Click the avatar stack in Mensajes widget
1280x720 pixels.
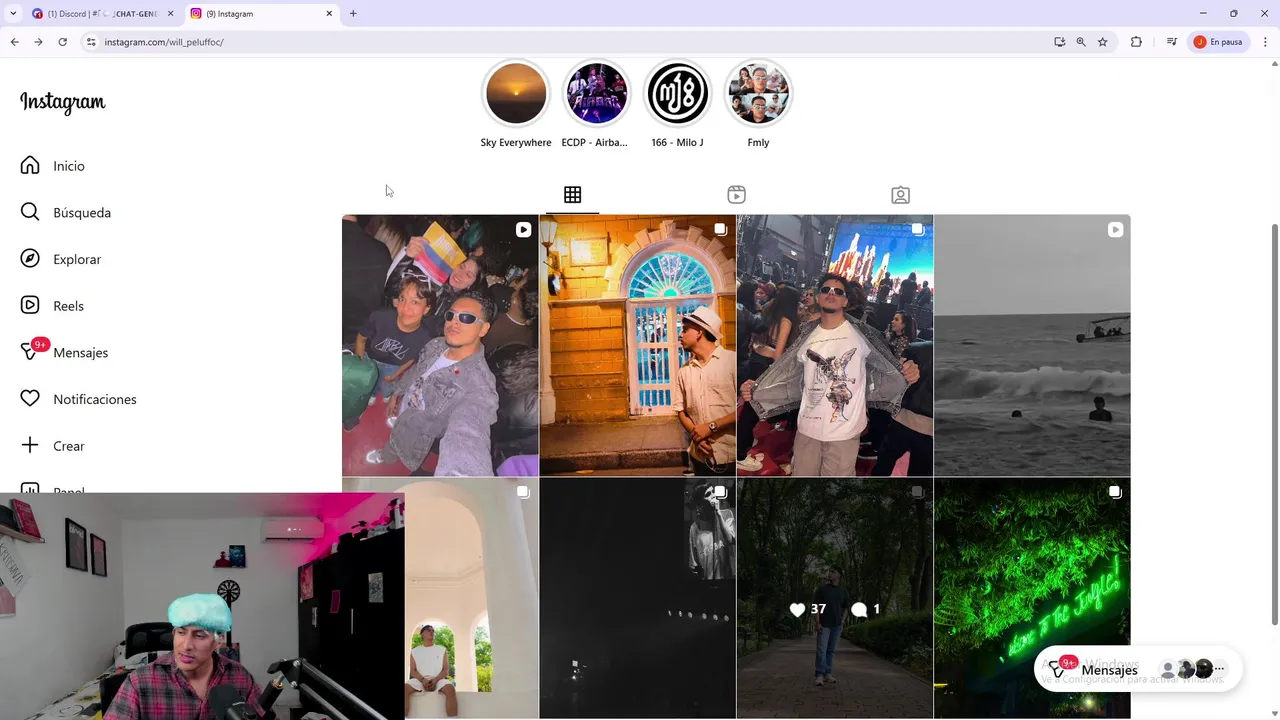pos(1185,669)
